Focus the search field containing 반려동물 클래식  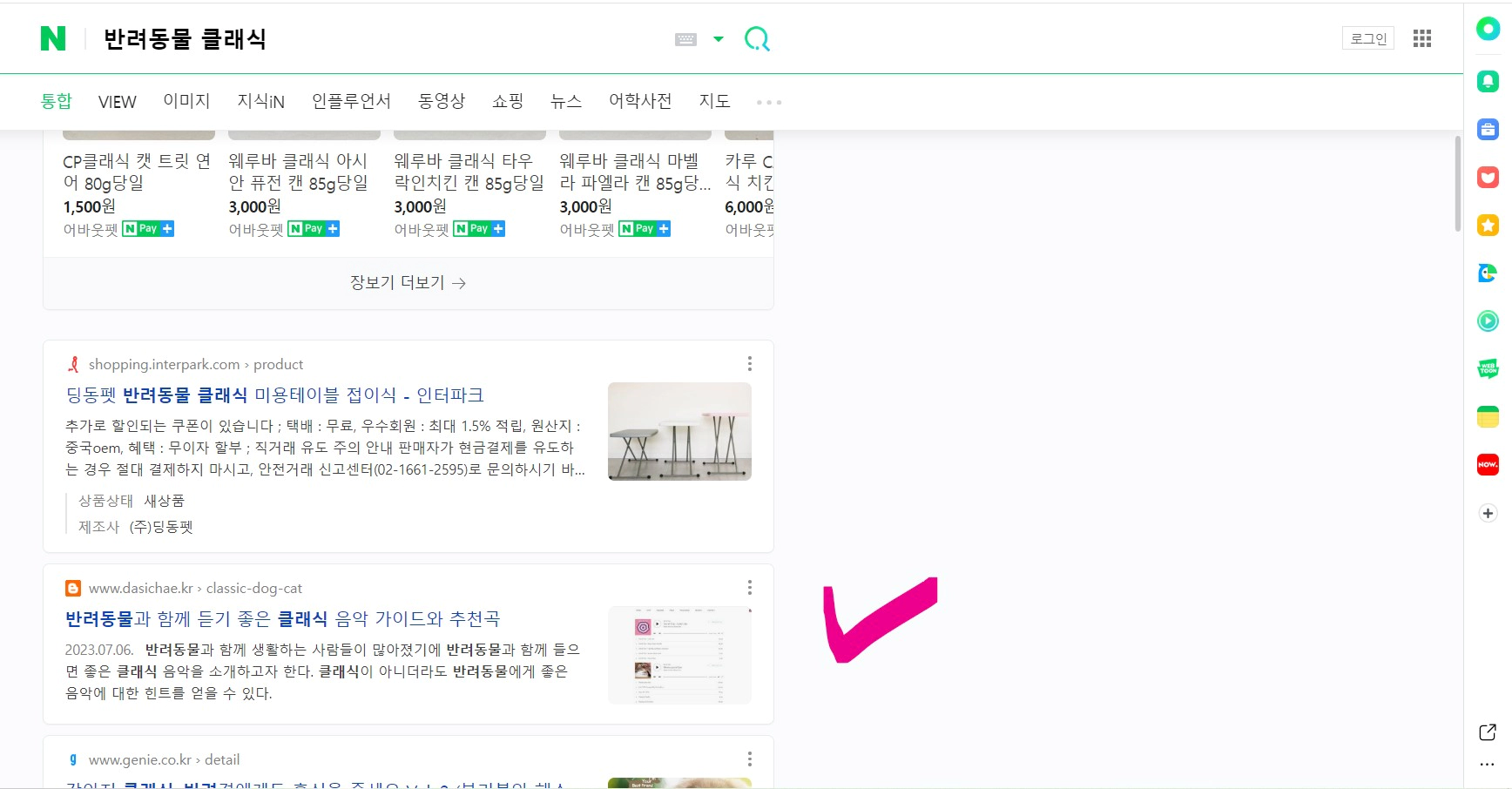(x=383, y=39)
